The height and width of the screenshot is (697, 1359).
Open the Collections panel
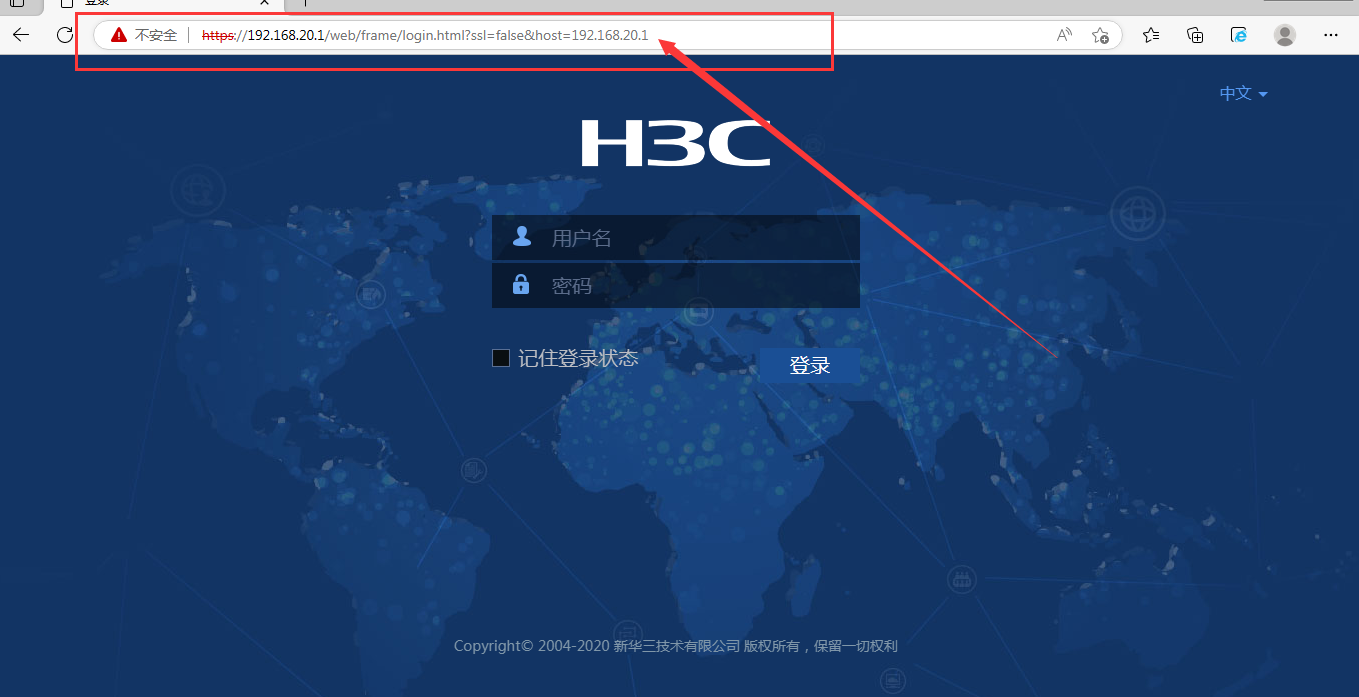click(1194, 34)
